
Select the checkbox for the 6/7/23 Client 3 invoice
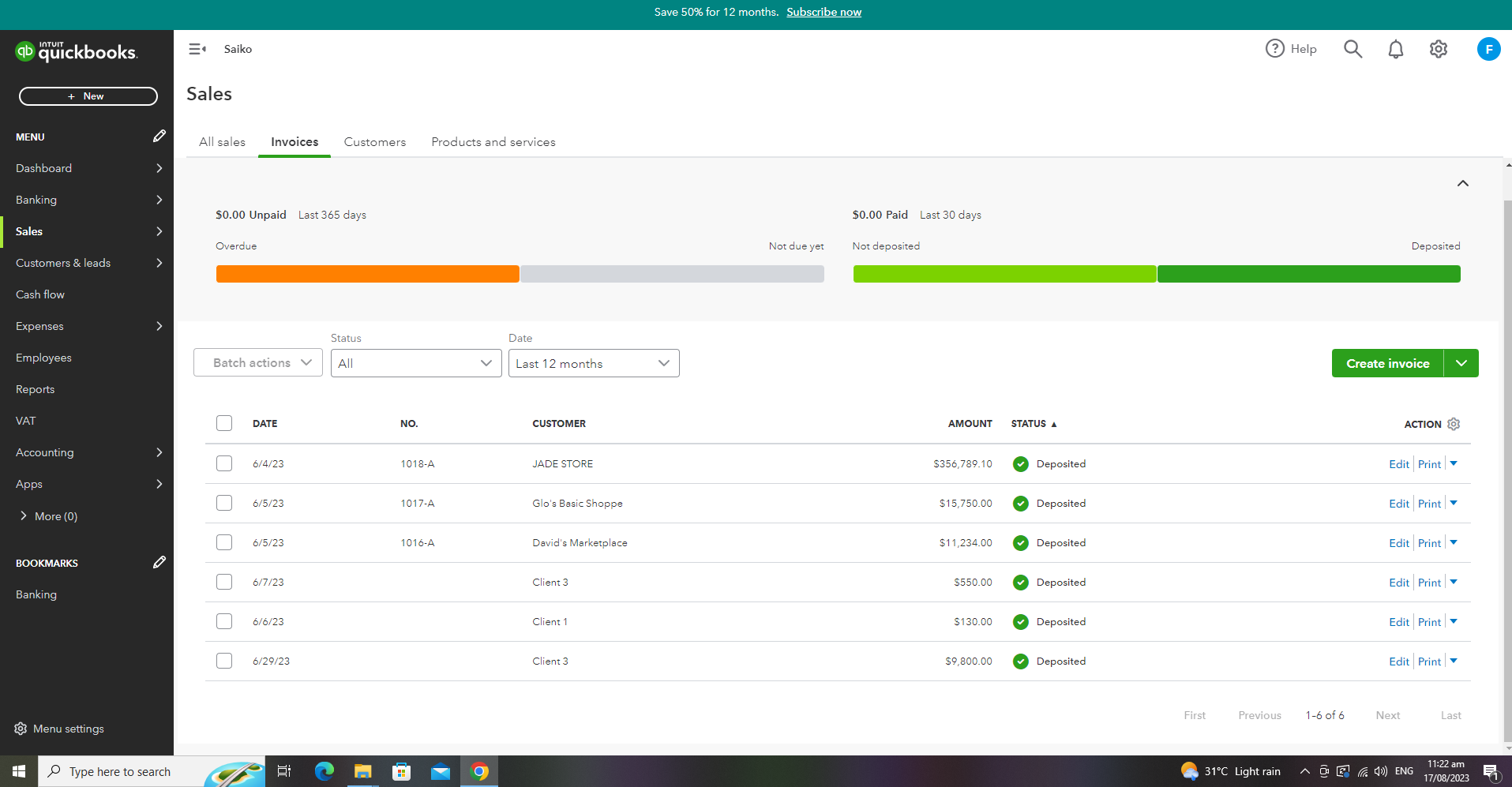(x=224, y=582)
